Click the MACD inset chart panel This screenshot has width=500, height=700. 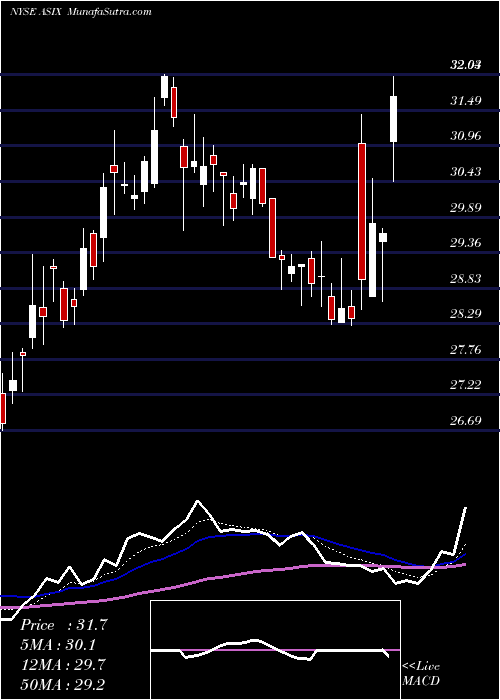pyautogui.click(x=275, y=650)
